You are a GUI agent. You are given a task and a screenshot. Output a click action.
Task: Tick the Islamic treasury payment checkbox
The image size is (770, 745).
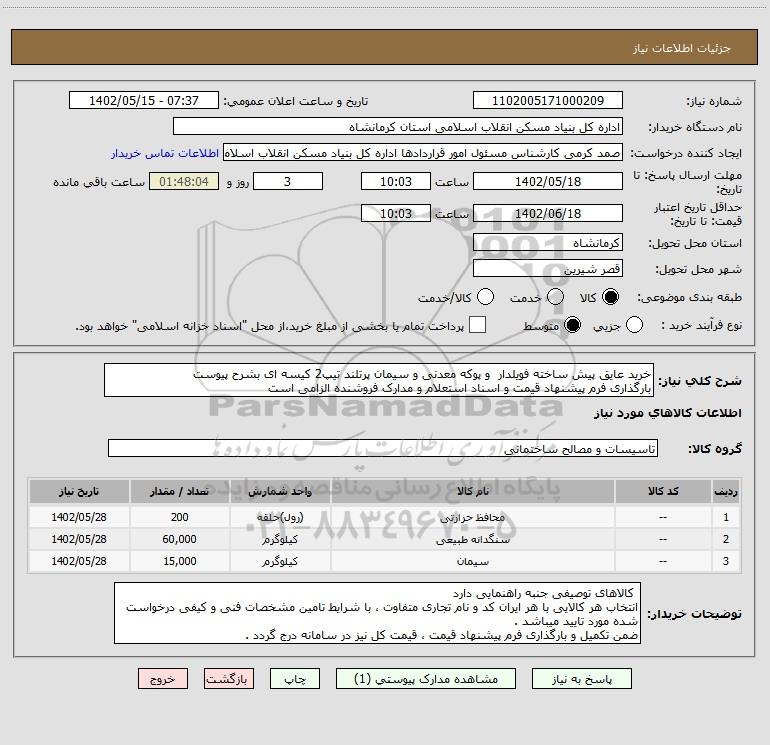[x=477, y=325]
